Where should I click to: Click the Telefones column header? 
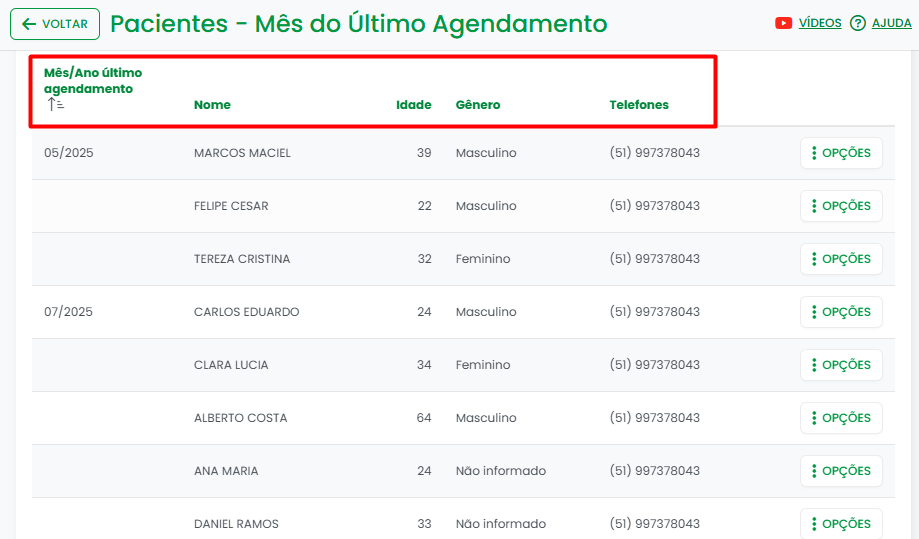(x=639, y=105)
